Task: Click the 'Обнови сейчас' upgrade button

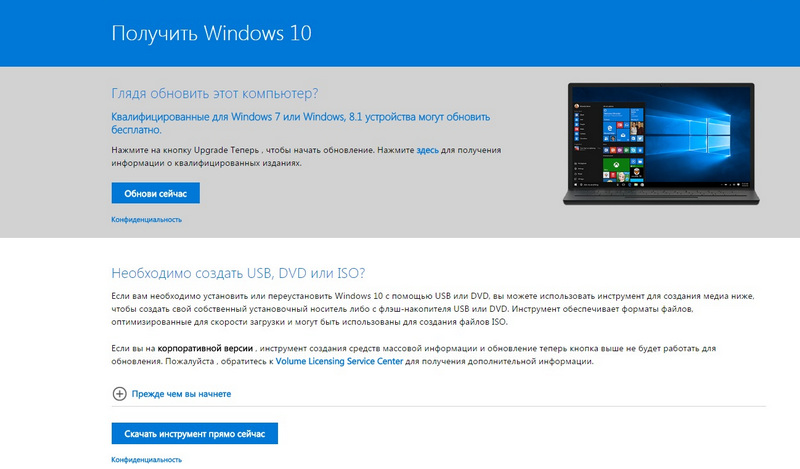Action: 155,192
